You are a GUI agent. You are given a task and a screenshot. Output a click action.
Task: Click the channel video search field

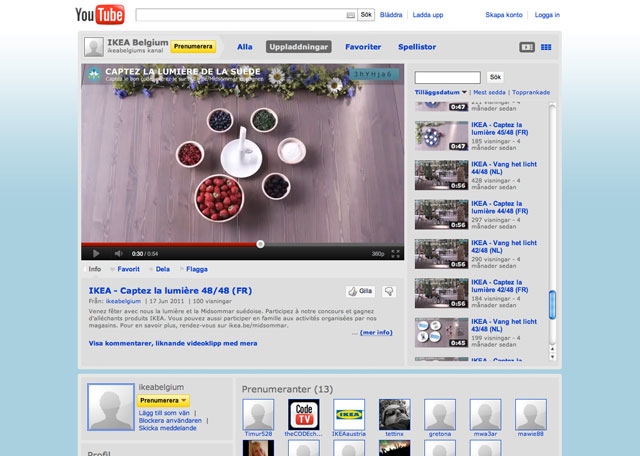point(447,77)
